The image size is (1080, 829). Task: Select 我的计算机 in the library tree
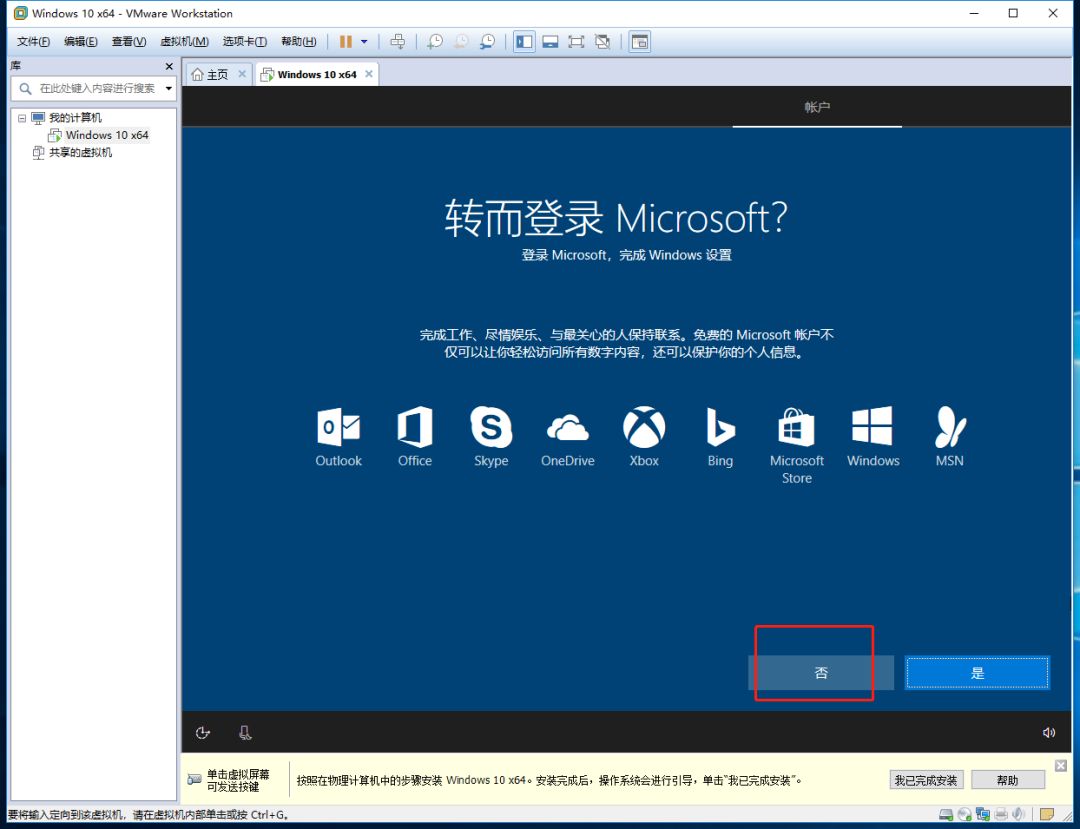74,118
